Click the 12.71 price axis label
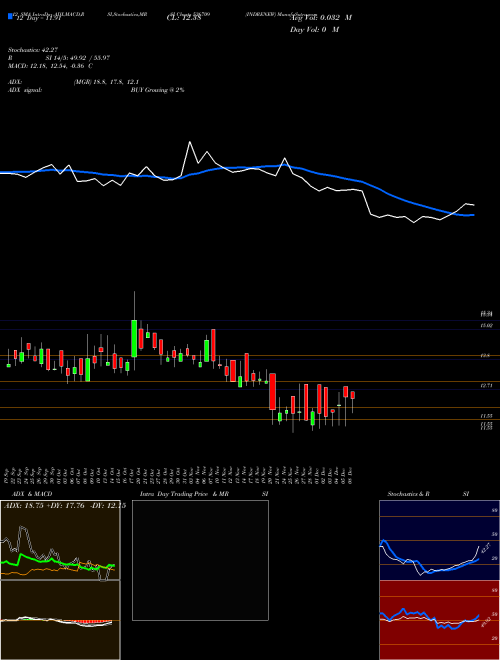The image size is (500, 660). [x=487, y=386]
